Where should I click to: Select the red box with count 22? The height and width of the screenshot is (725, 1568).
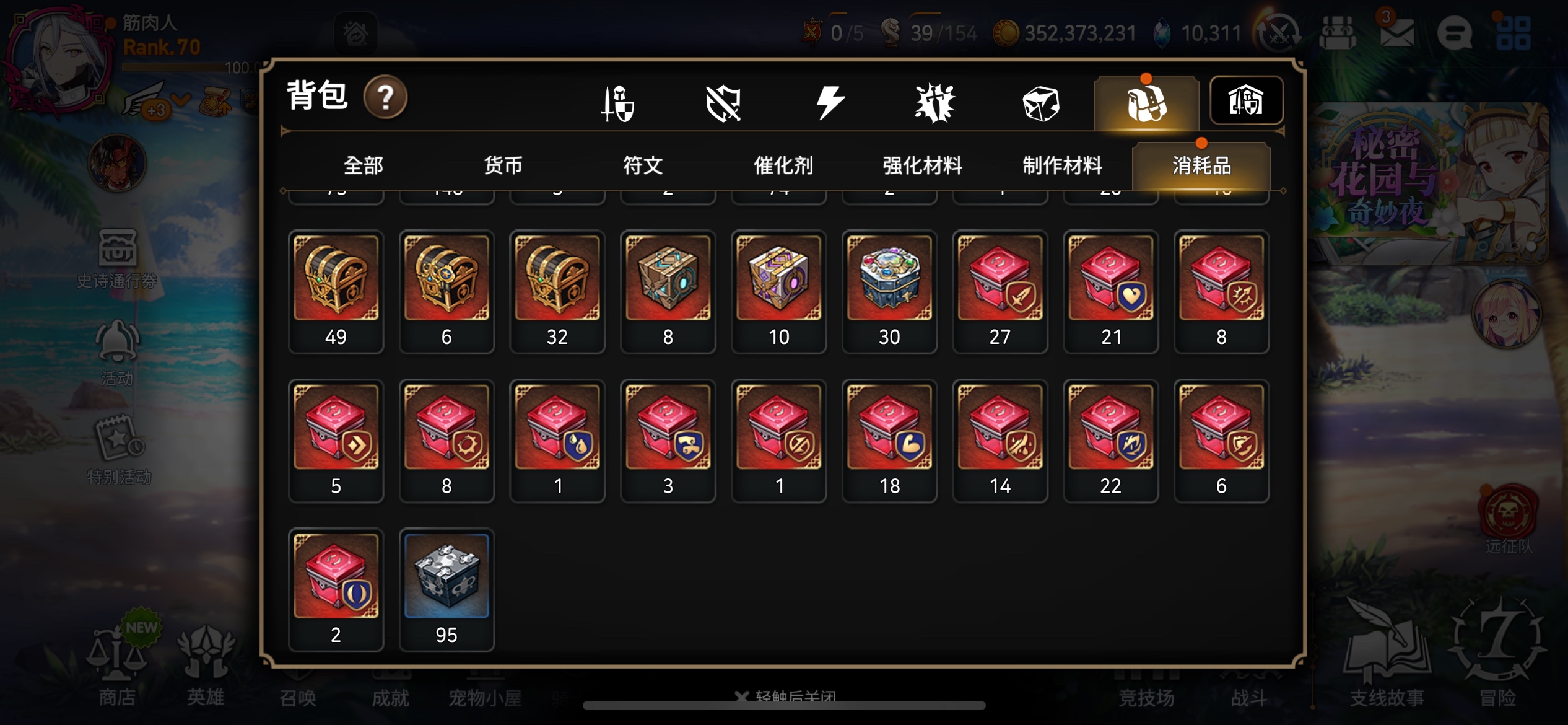(1110, 441)
